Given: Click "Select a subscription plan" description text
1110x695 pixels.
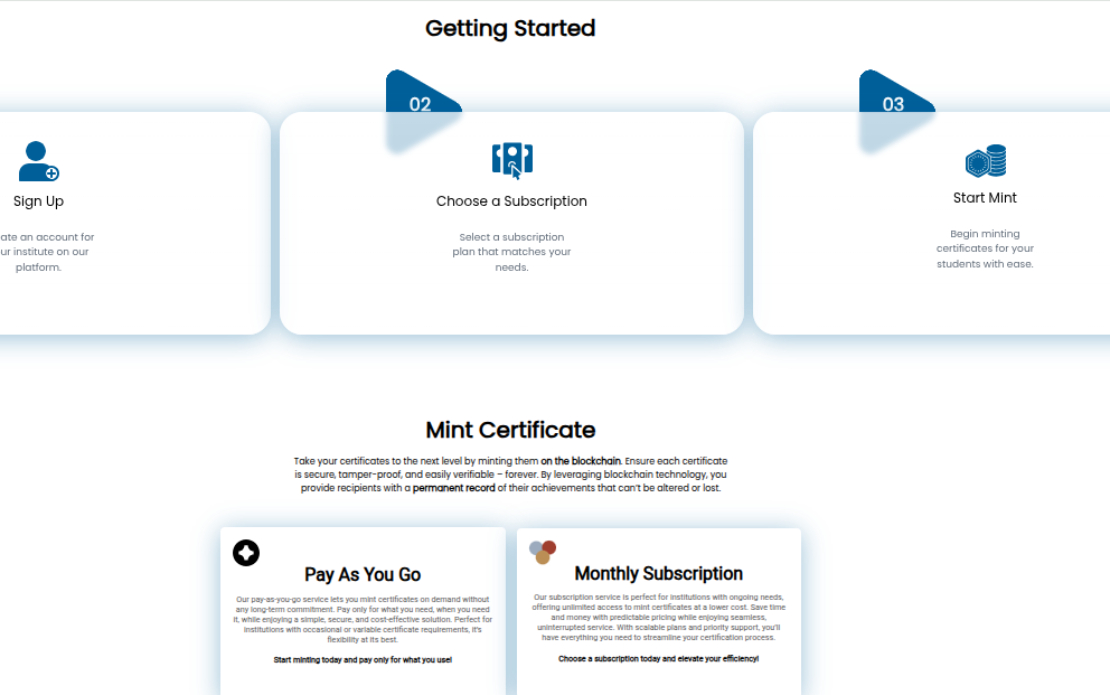Looking at the screenshot, I should tap(512, 252).
